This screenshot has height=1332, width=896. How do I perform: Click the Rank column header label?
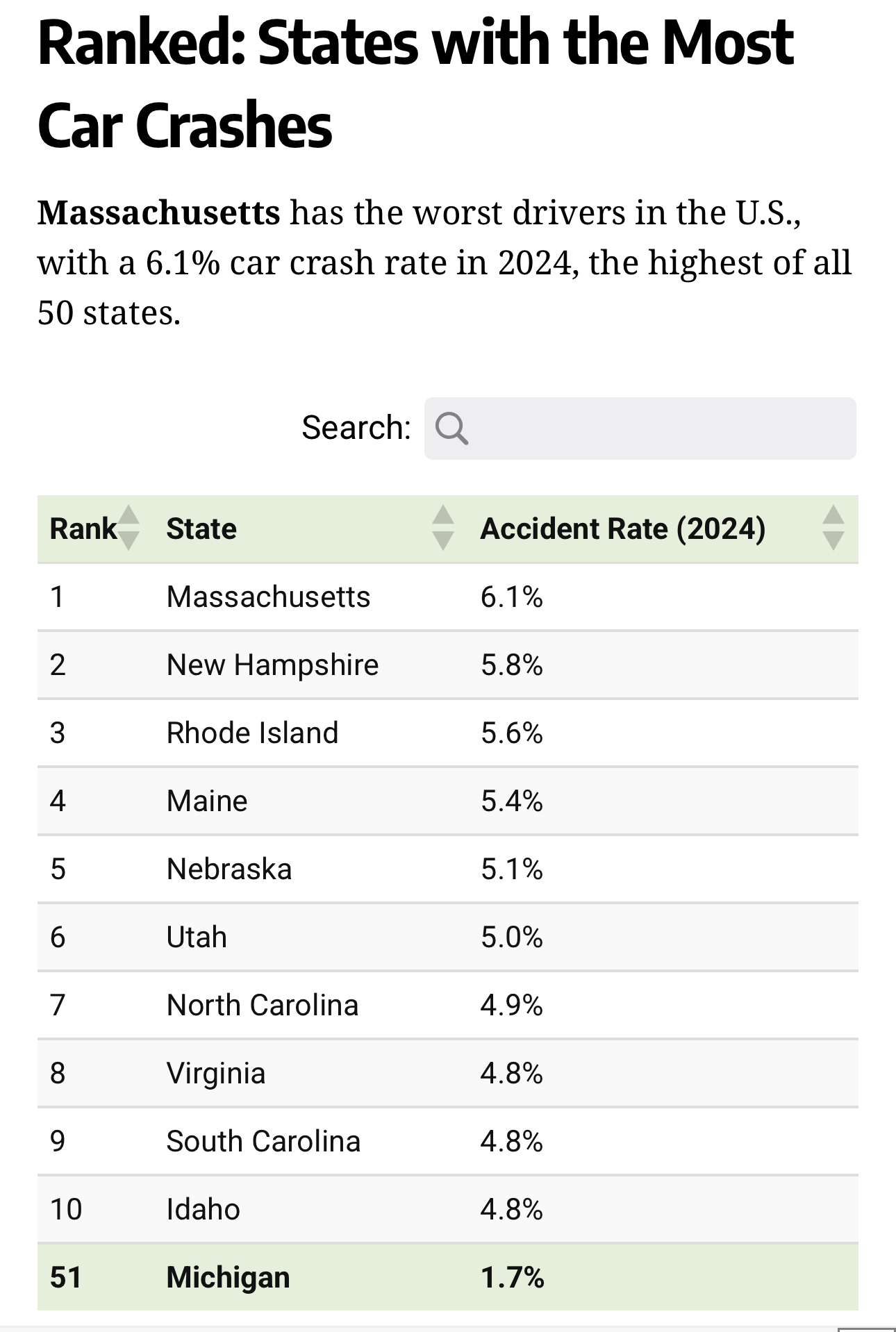[83, 529]
